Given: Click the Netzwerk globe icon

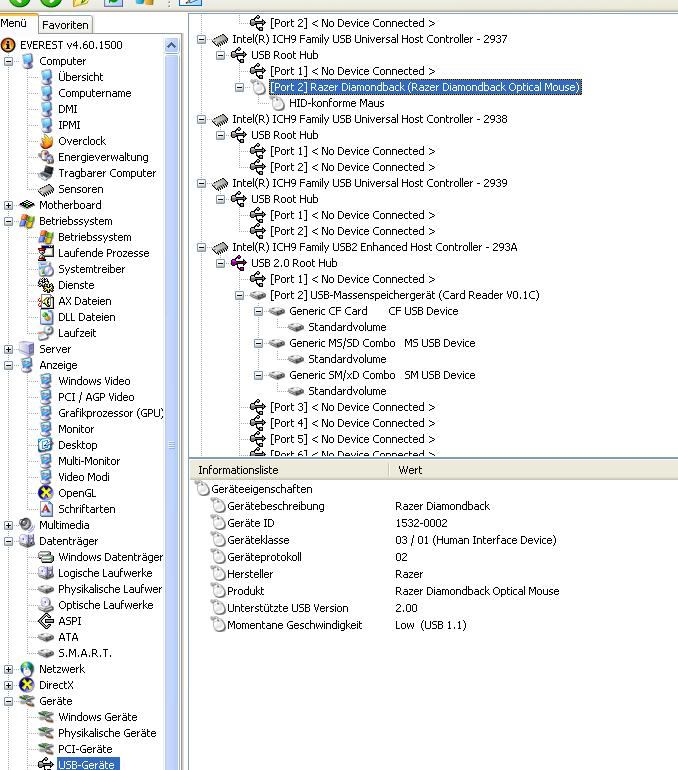Looking at the screenshot, I should [27, 669].
